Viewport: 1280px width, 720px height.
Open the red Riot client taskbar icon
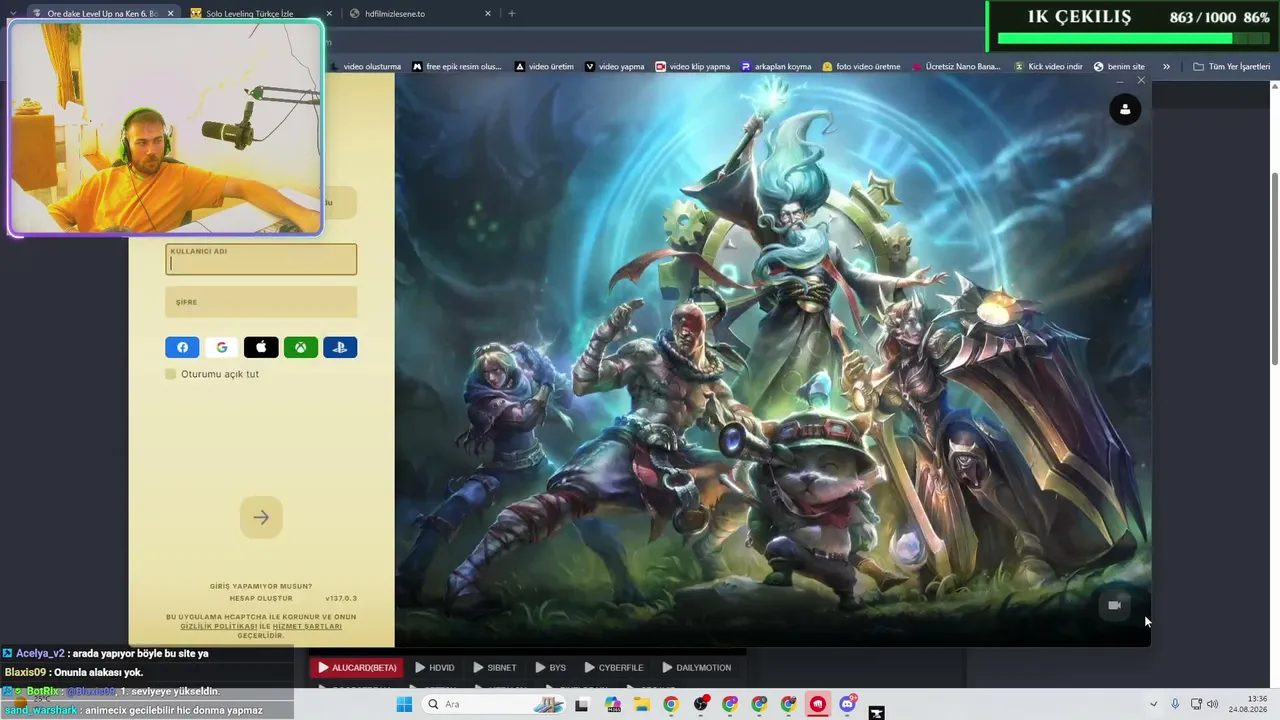818,704
